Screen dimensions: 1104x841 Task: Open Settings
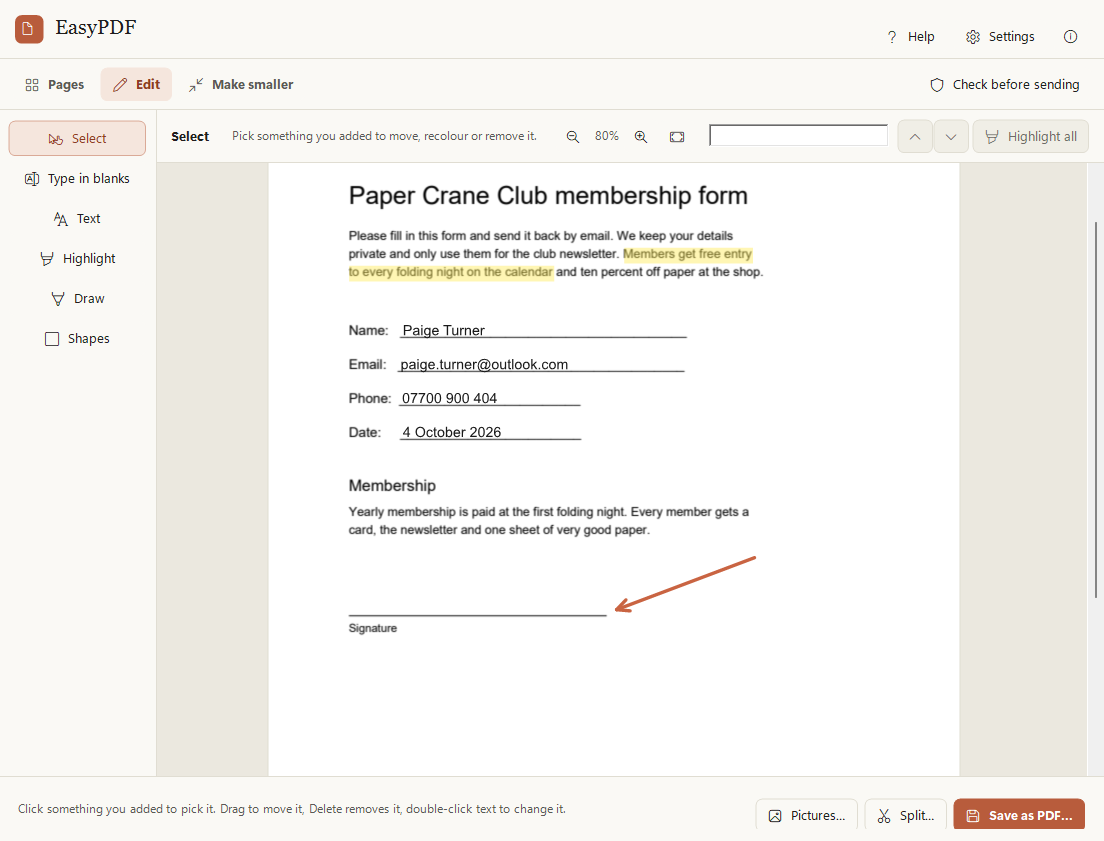click(x=1000, y=37)
